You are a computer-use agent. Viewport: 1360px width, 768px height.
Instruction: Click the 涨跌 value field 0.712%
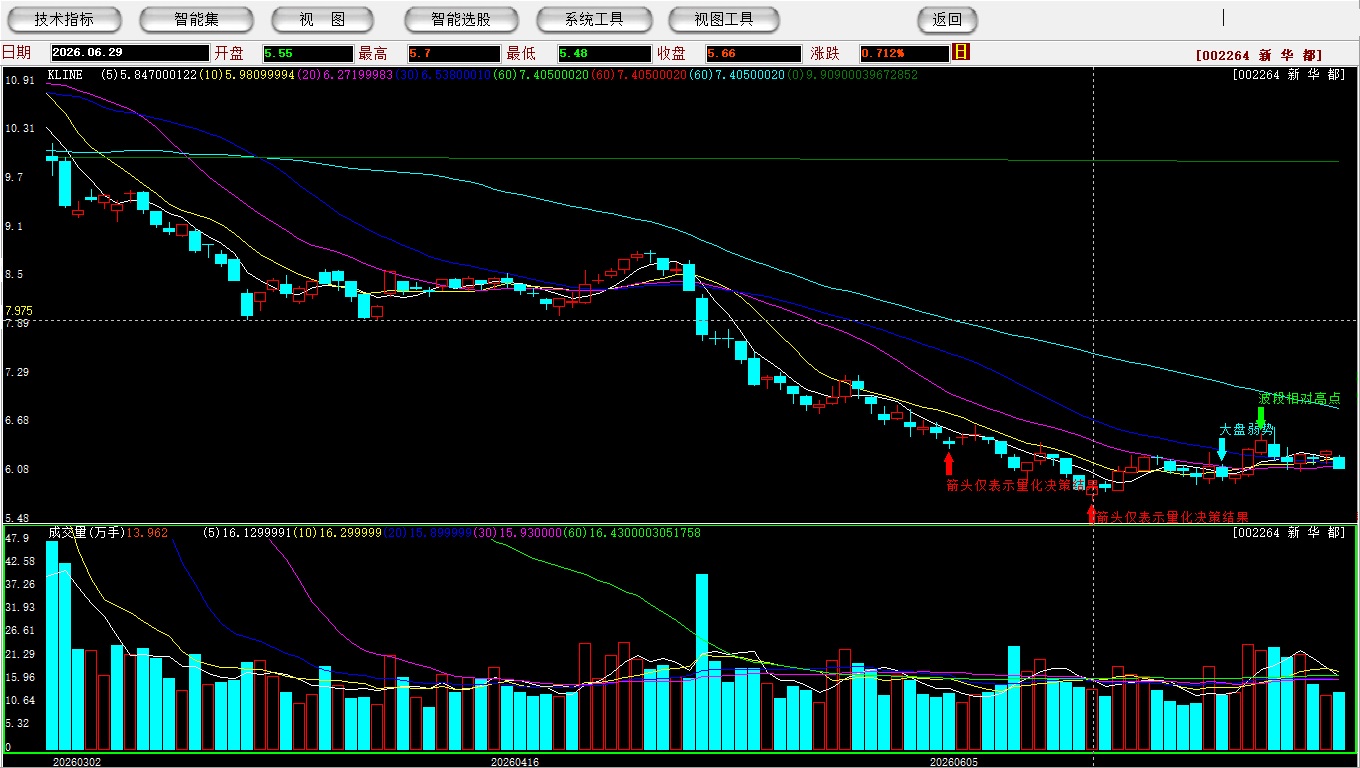pos(903,53)
